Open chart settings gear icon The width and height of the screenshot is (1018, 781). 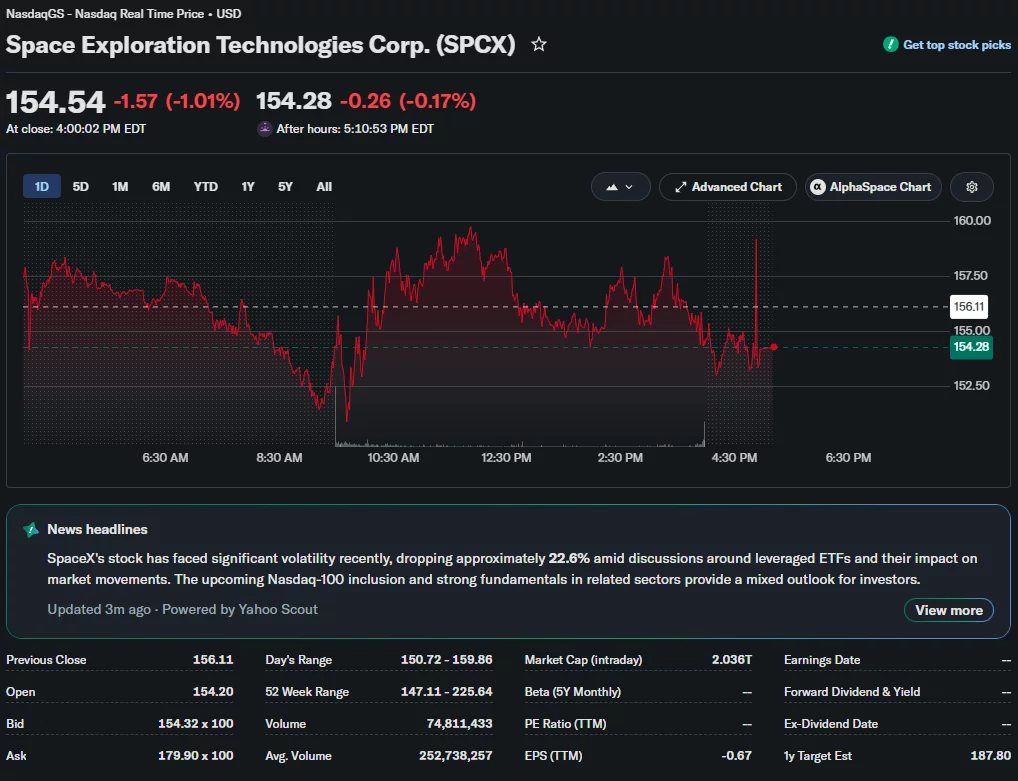(x=971, y=187)
